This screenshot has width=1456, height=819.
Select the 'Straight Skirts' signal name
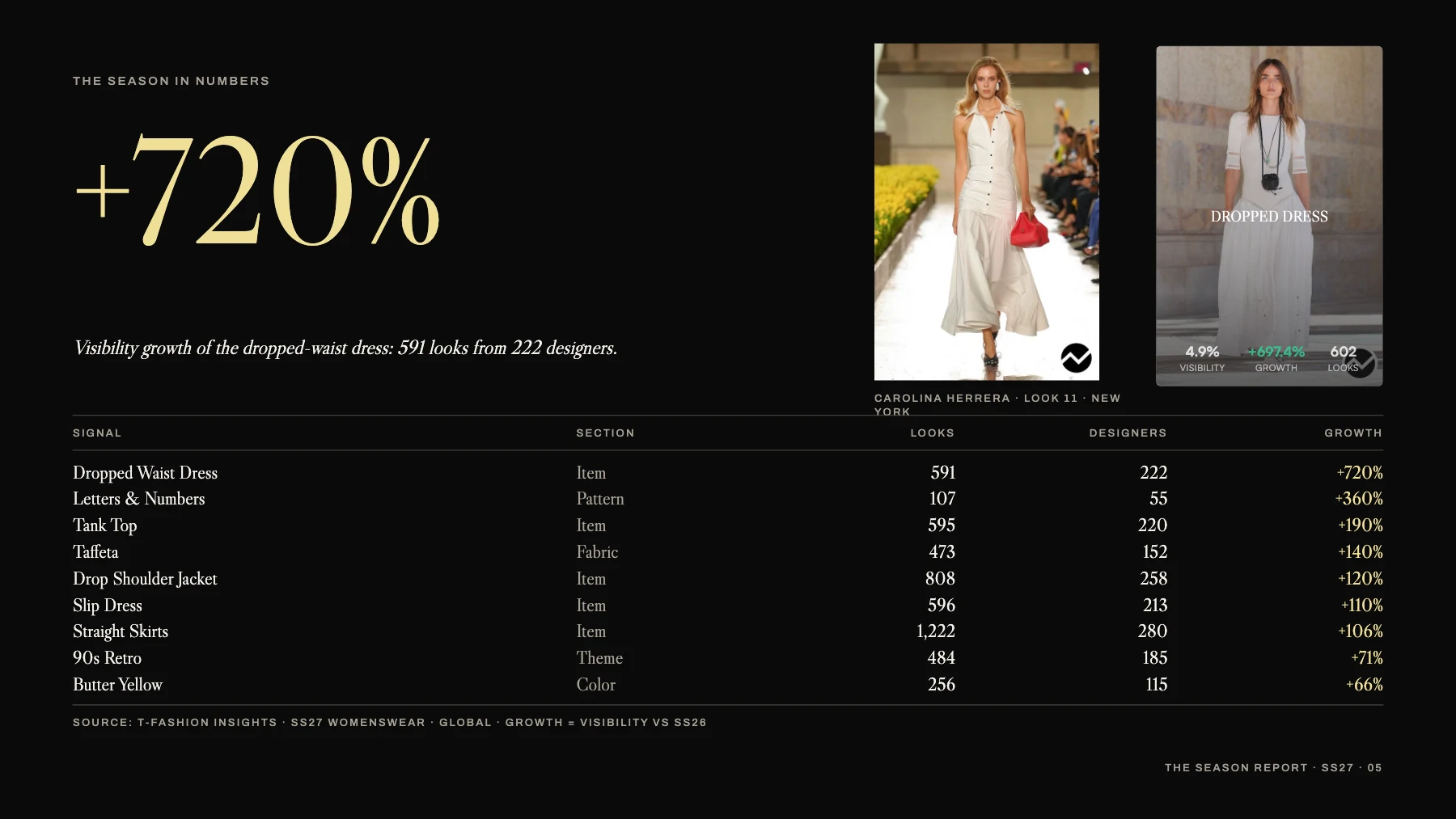tap(121, 631)
